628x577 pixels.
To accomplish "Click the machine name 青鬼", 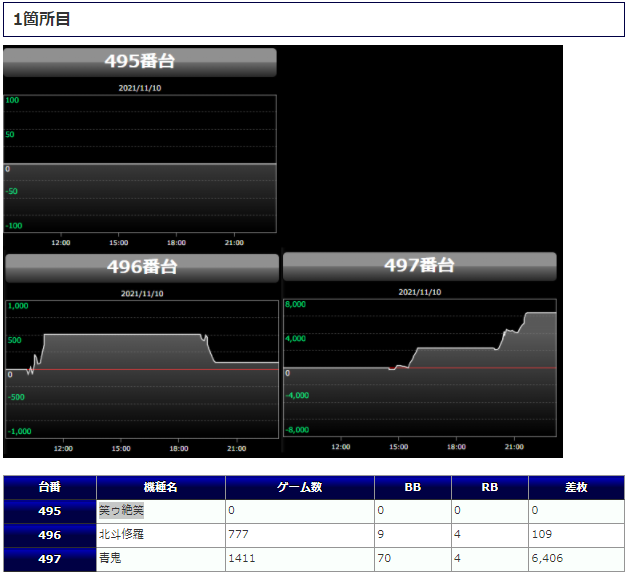I will 110,558.
